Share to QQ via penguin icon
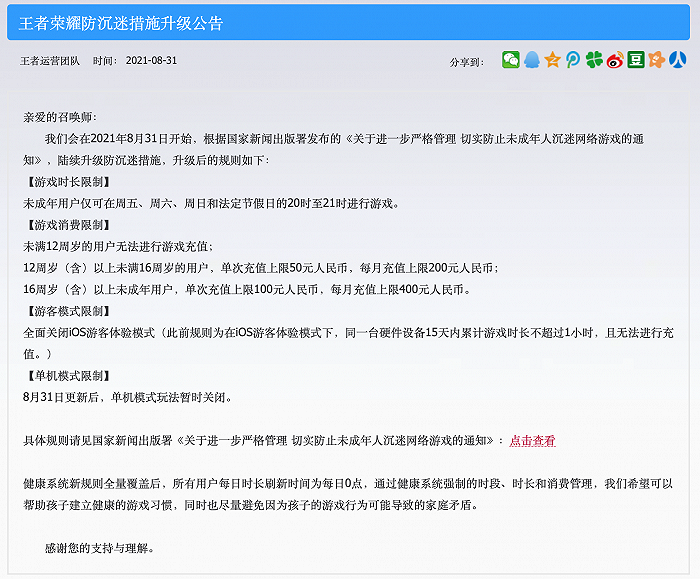The height and width of the screenshot is (579, 700). (532, 60)
